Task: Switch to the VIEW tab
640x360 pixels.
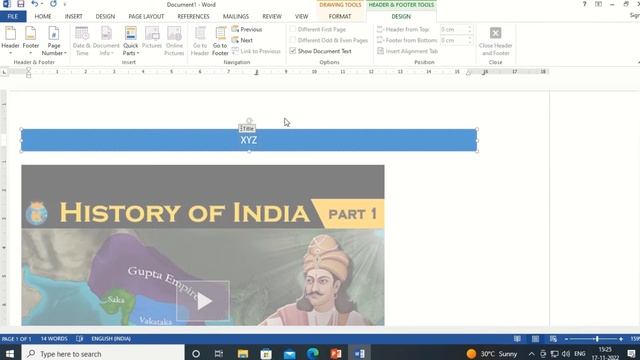Action: [302, 16]
